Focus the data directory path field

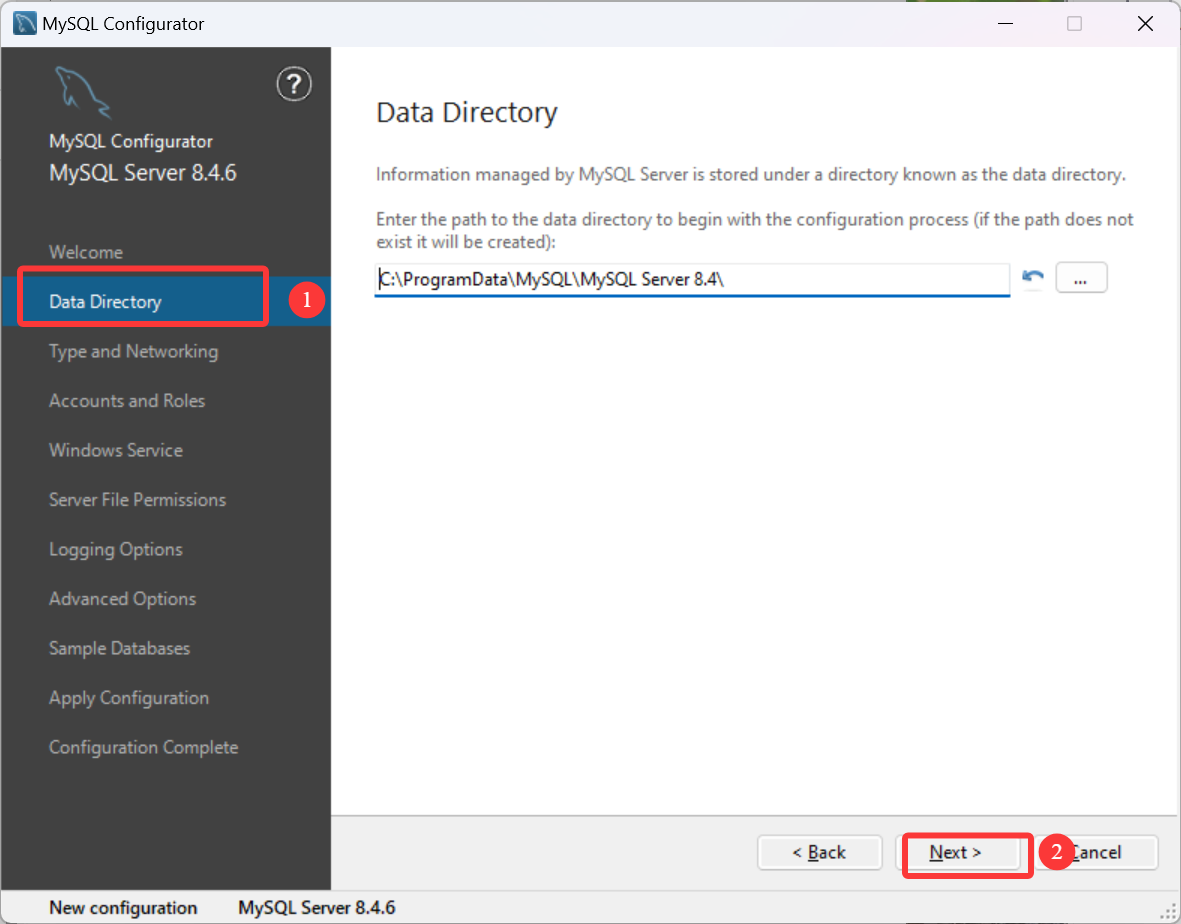[691, 279]
